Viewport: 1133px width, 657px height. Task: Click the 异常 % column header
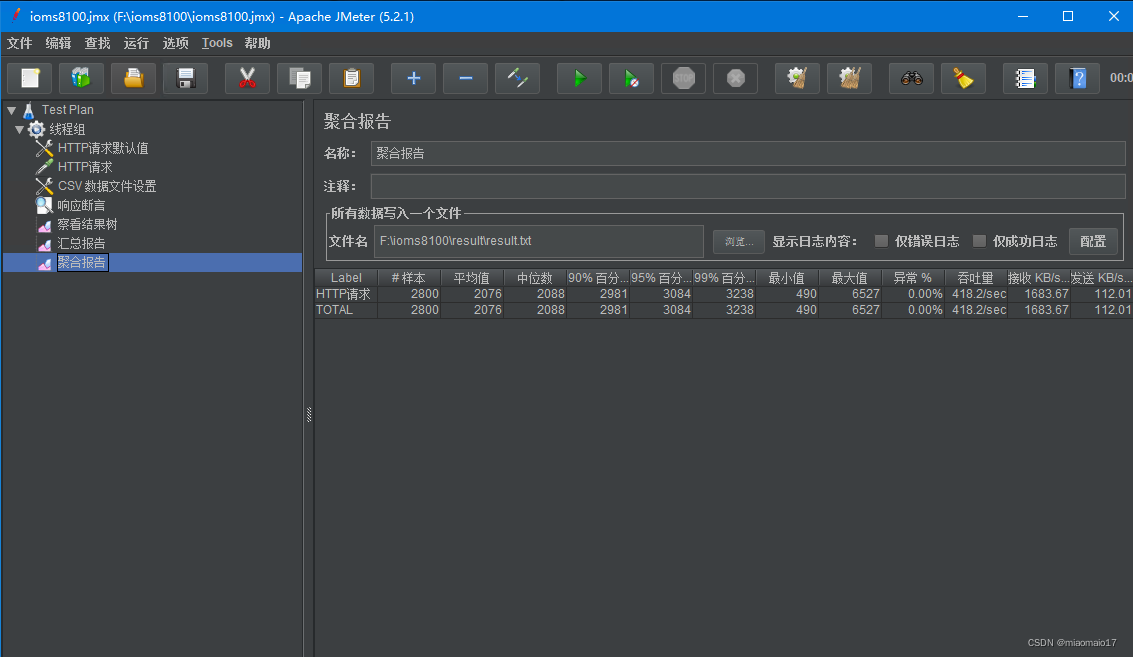[912, 278]
